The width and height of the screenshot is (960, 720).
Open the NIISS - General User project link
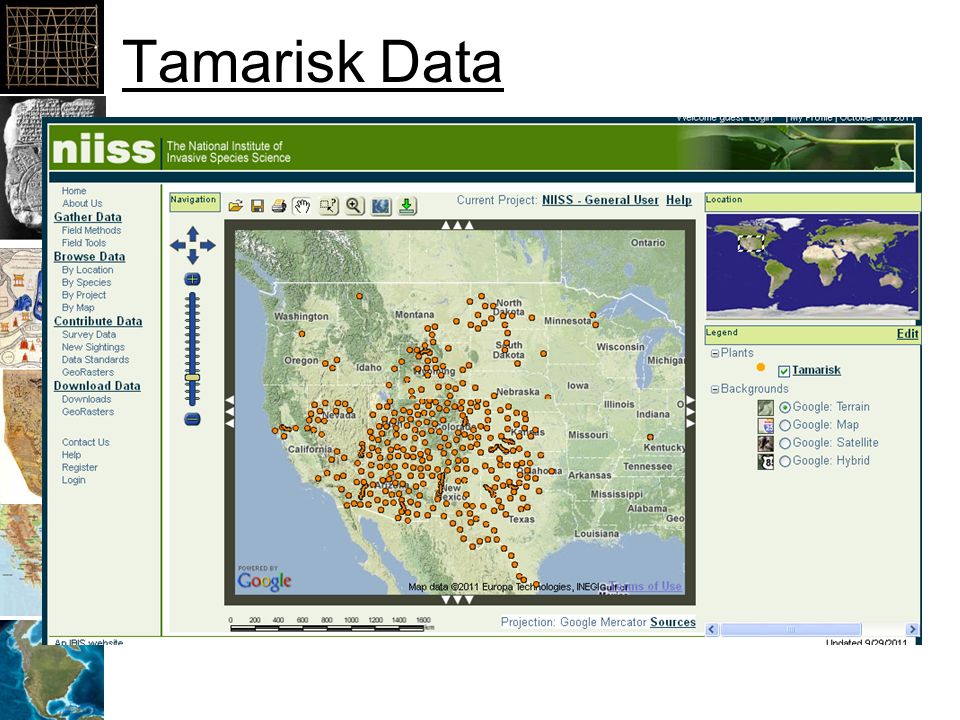pyautogui.click(x=601, y=200)
